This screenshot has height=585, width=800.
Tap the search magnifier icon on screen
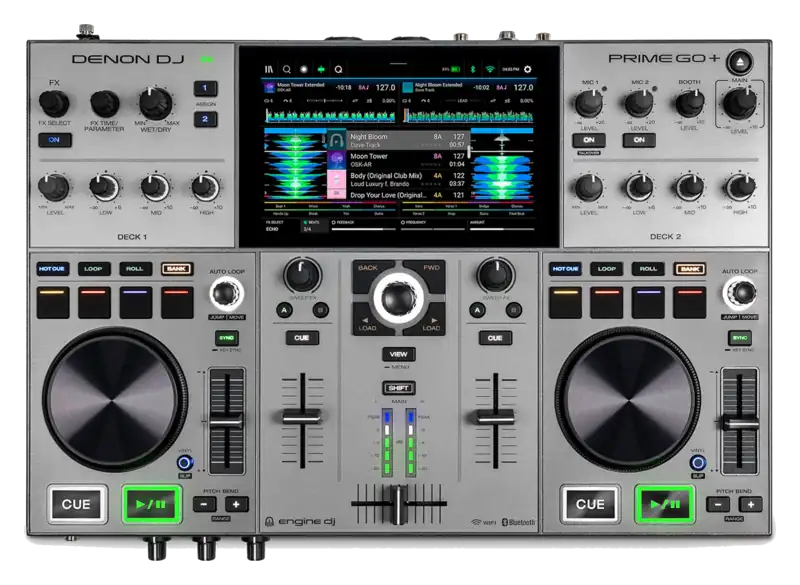[x=287, y=69]
